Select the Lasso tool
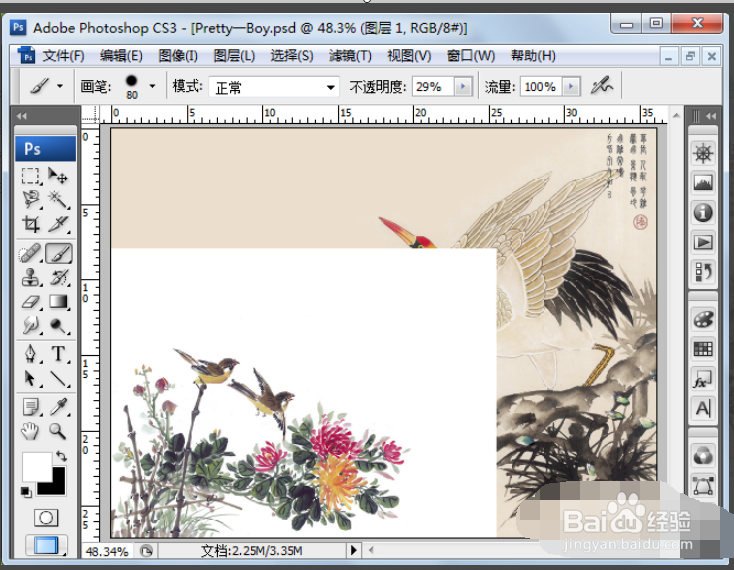This screenshot has height=570, width=734. pos(31,199)
